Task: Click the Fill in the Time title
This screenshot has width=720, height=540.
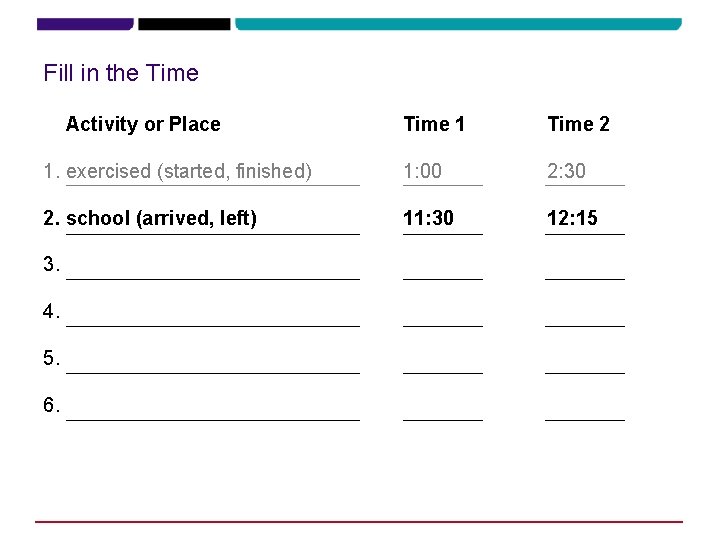Action: [x=121, y=73]
